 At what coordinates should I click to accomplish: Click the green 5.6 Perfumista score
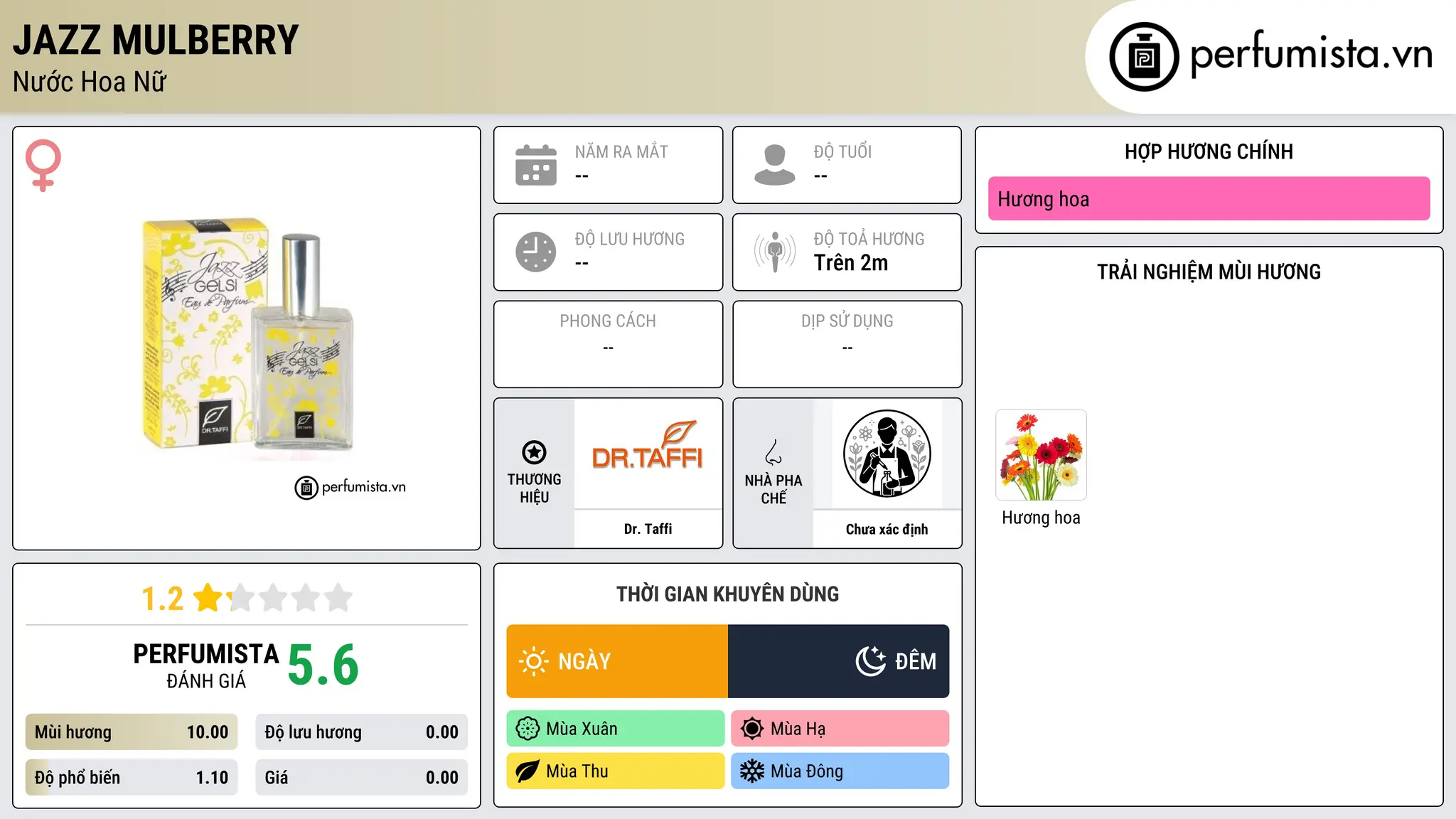point(323,665)
